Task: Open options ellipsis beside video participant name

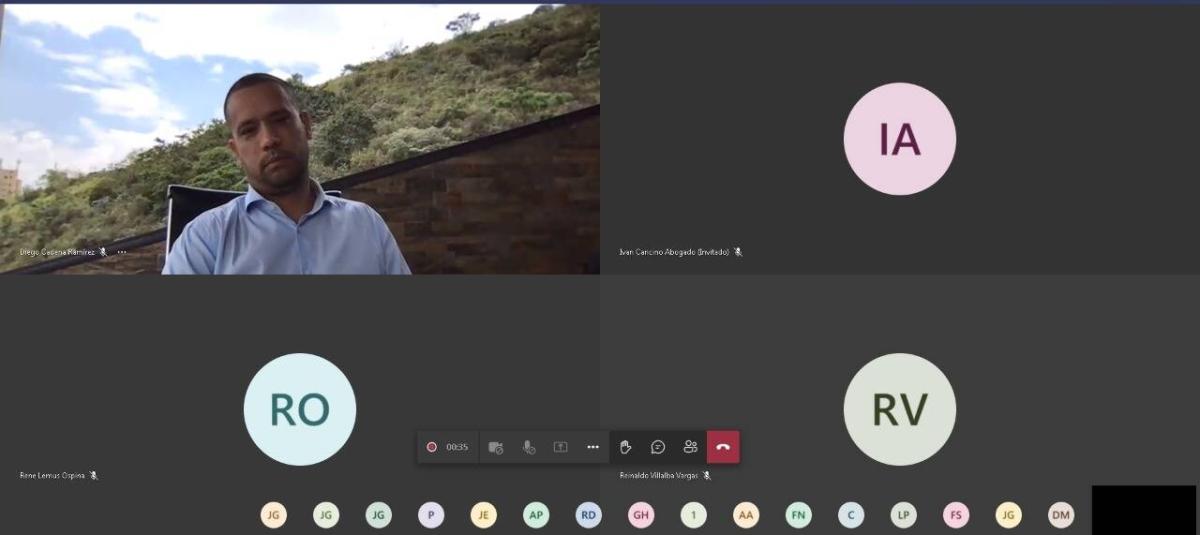Action: [x=122, y=252]
